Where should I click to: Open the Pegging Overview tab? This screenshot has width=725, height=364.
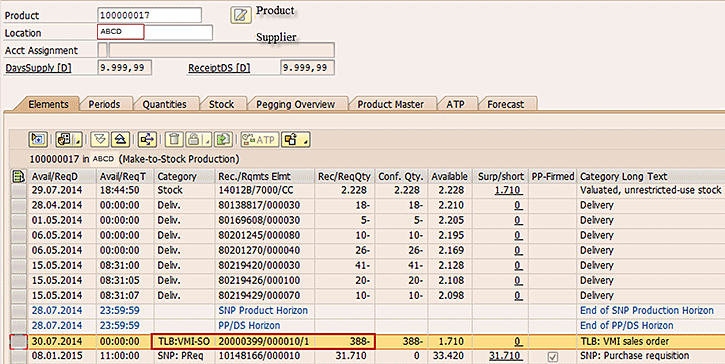295,104
